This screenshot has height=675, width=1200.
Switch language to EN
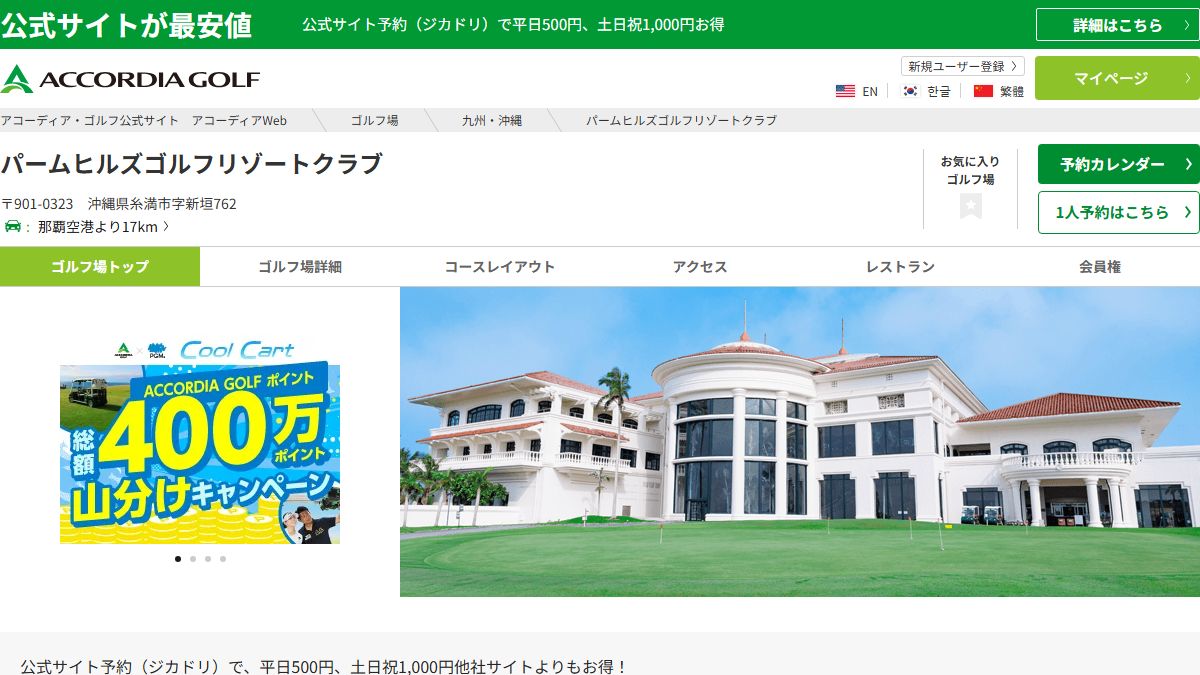pyautogui.click(x=870, y=91)
